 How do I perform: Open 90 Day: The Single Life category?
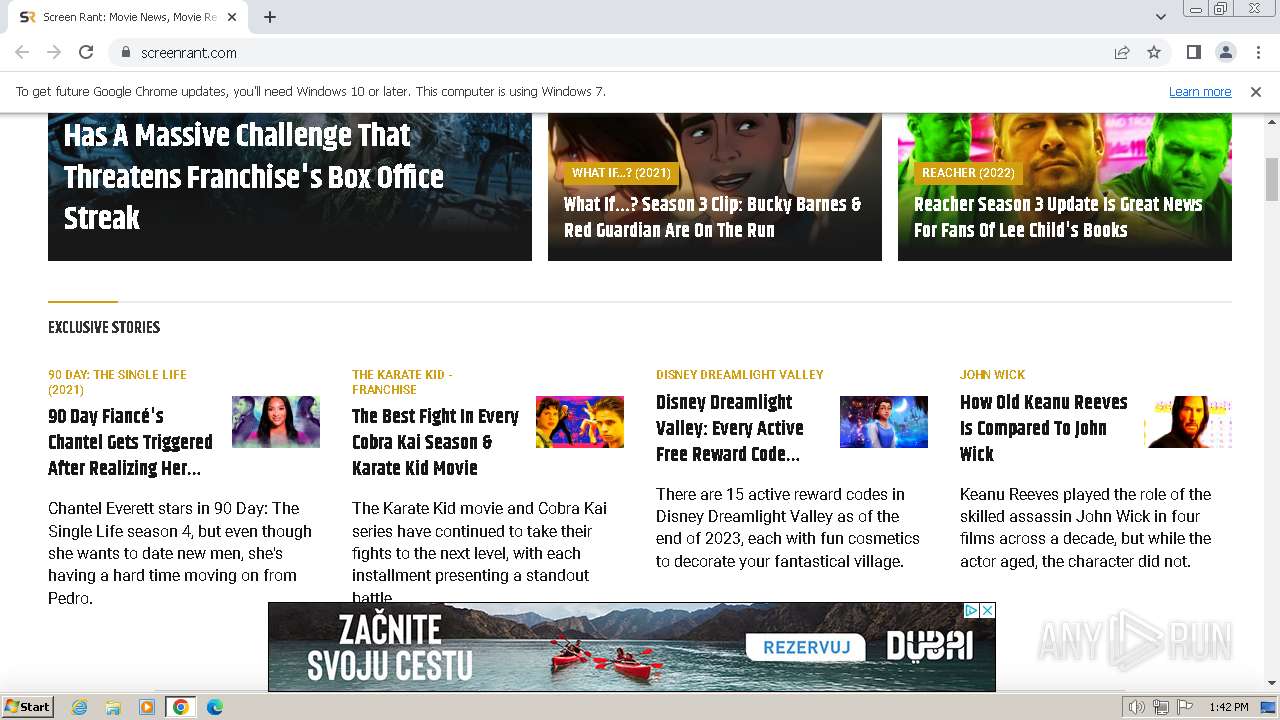pyautogui.click(x=117, y=382)
